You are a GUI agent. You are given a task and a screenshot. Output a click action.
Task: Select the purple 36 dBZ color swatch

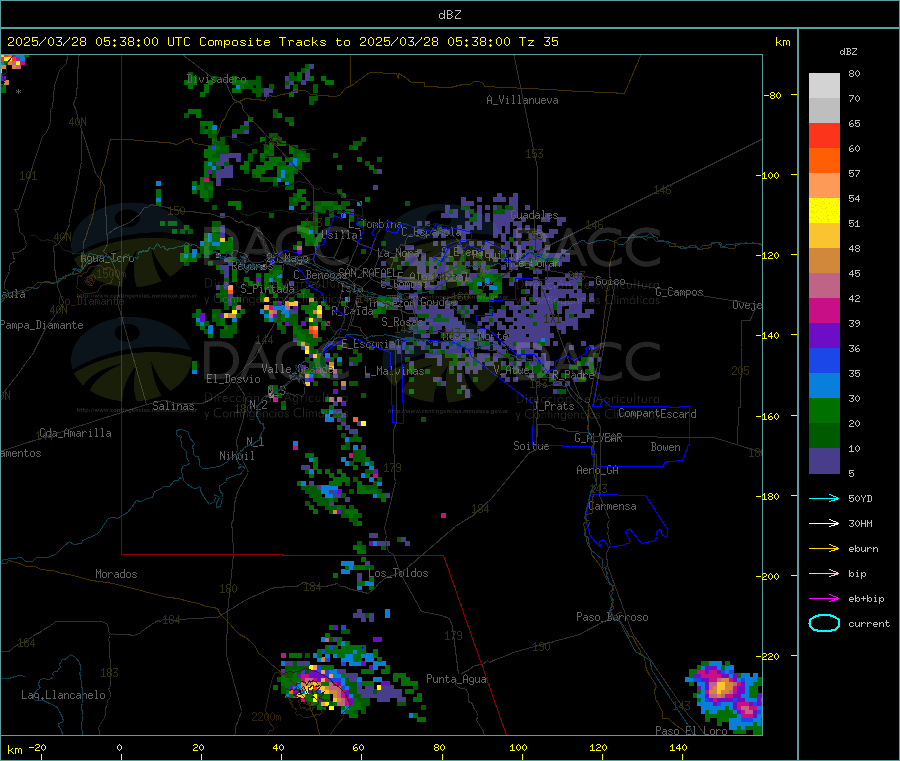click(824, 336)
